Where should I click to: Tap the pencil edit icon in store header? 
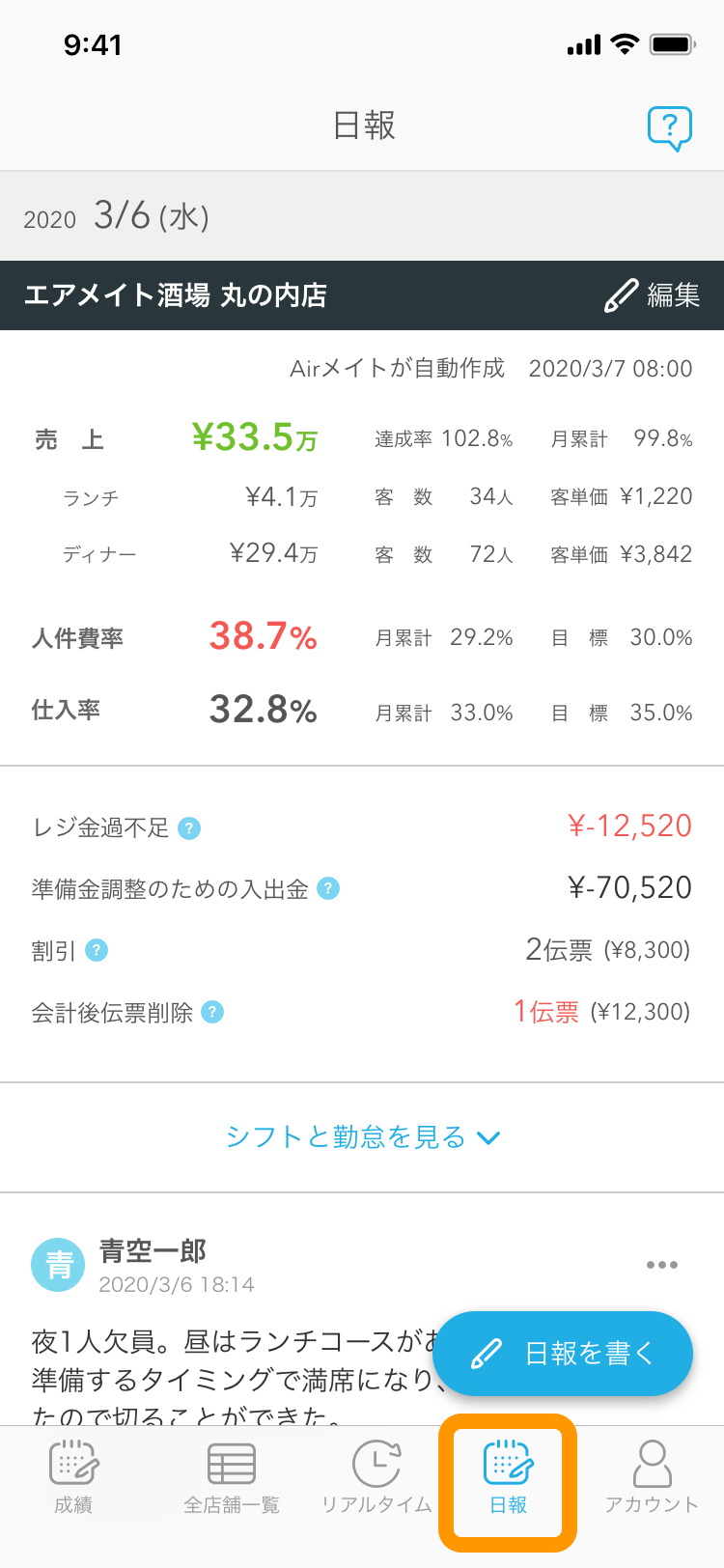(x=621, y=295)
